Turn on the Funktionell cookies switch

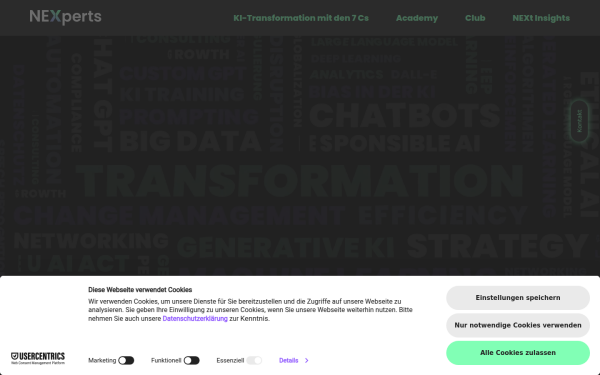192,360
